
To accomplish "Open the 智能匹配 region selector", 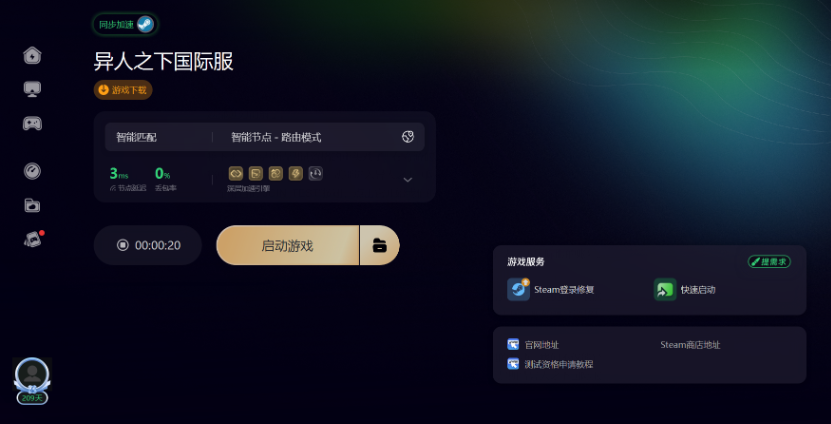I will (137, 138).
